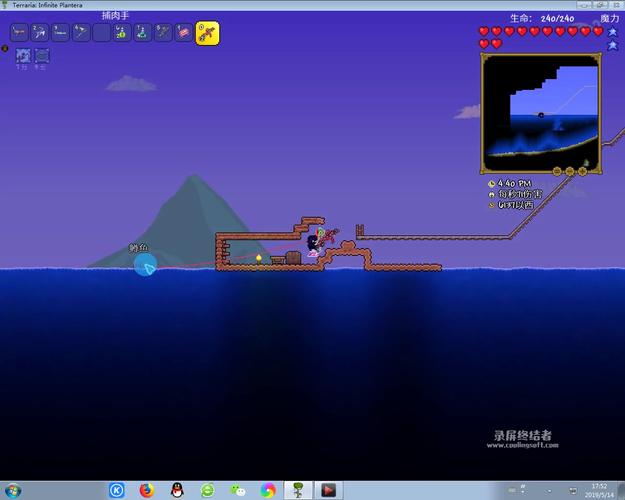The height and width of the screenshot is (500, 625).
Task: Zoom in the minimap with plus button
Action: (582, 171)
